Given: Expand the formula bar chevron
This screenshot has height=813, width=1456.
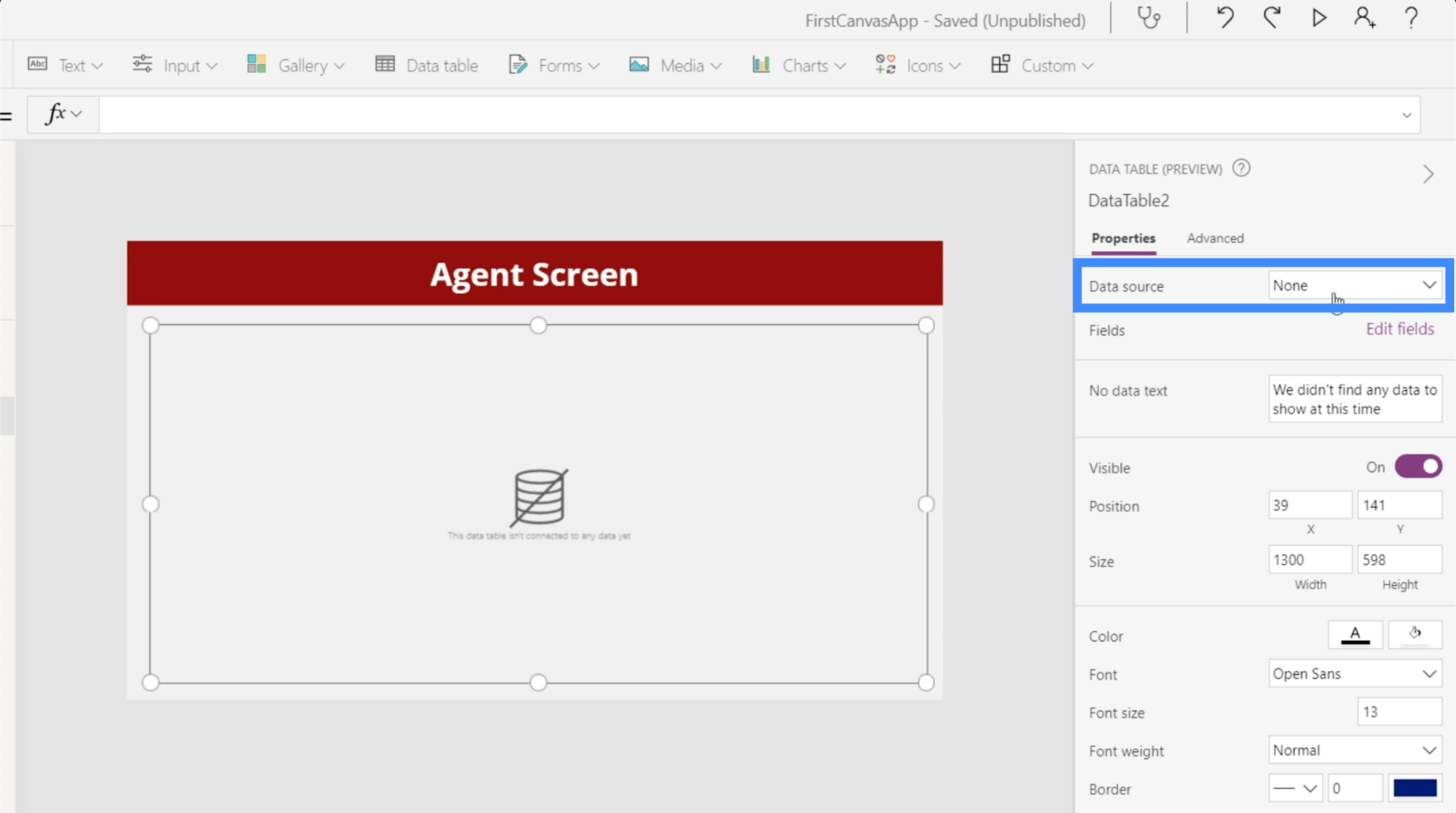Looking at the screenshot, I should [x=1406, y=115].
